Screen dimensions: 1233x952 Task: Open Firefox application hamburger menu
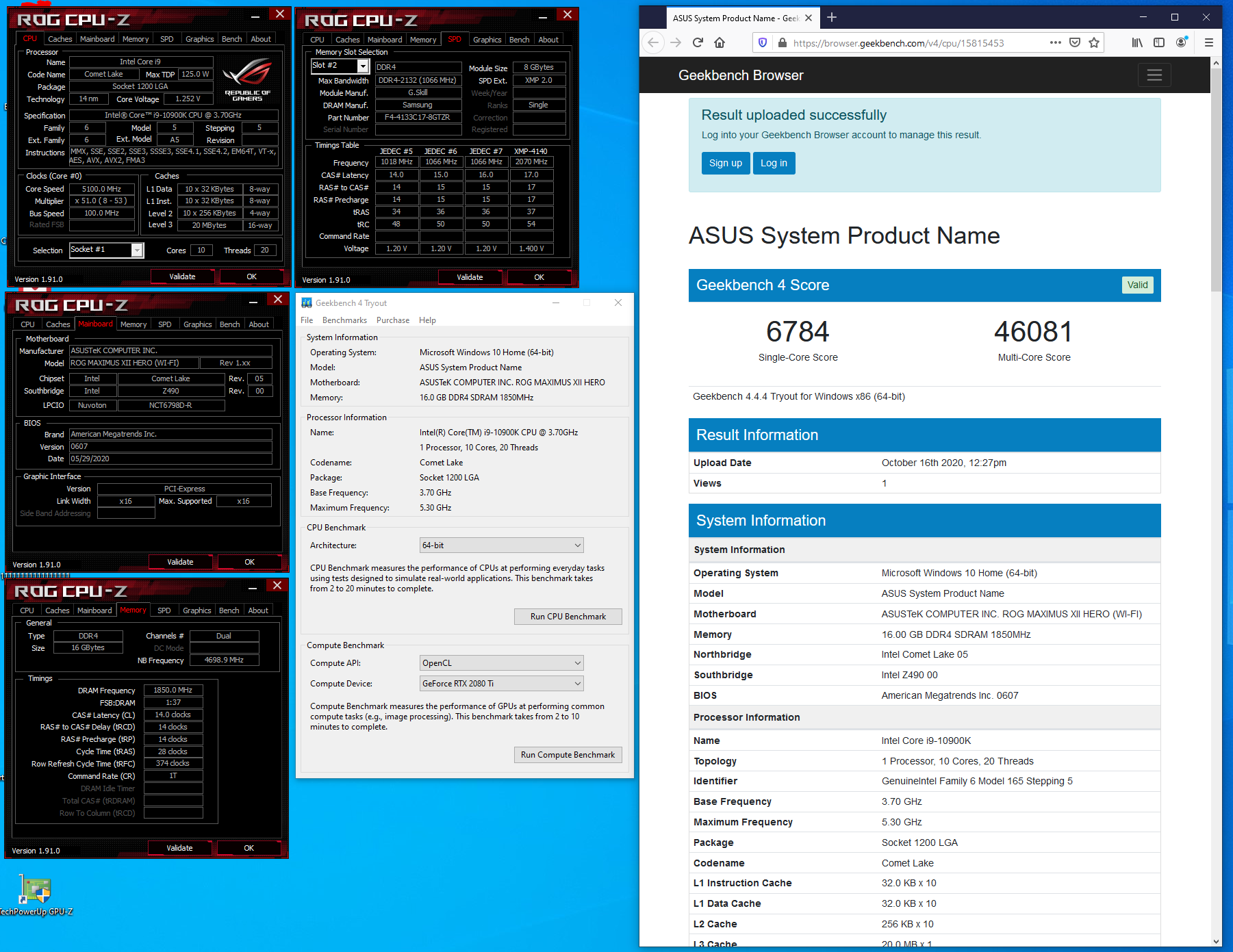[1209, 42]
